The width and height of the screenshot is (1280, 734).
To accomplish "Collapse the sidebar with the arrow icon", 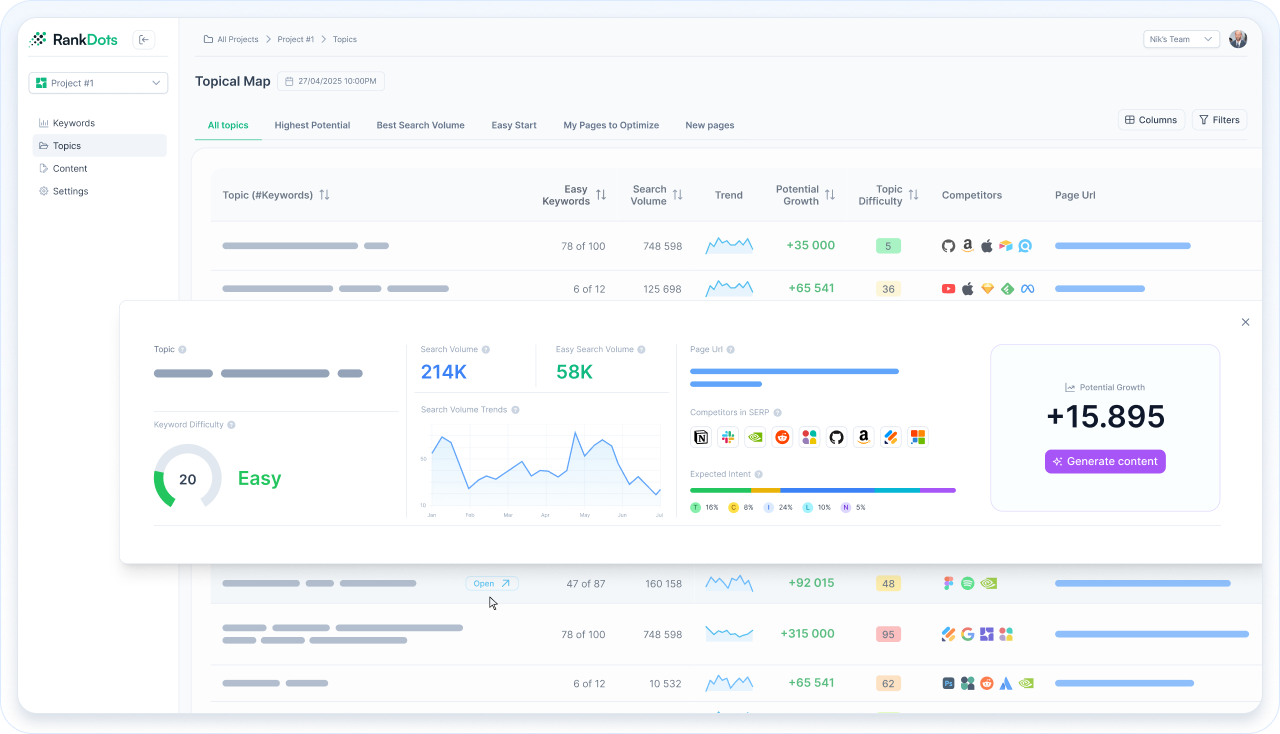I will point(144,40).
